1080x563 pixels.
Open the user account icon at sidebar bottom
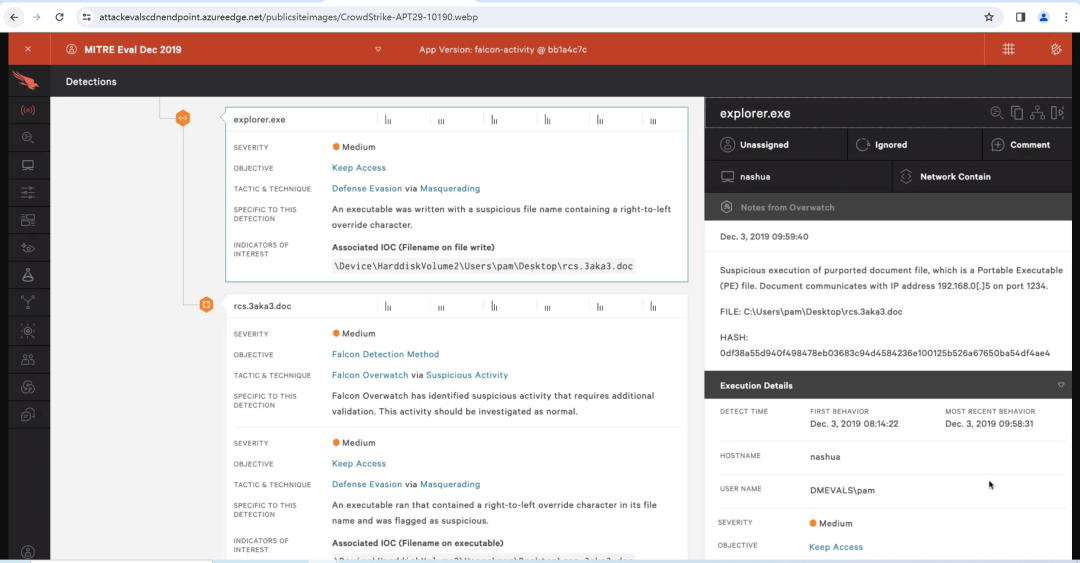[x=28, y=552]
